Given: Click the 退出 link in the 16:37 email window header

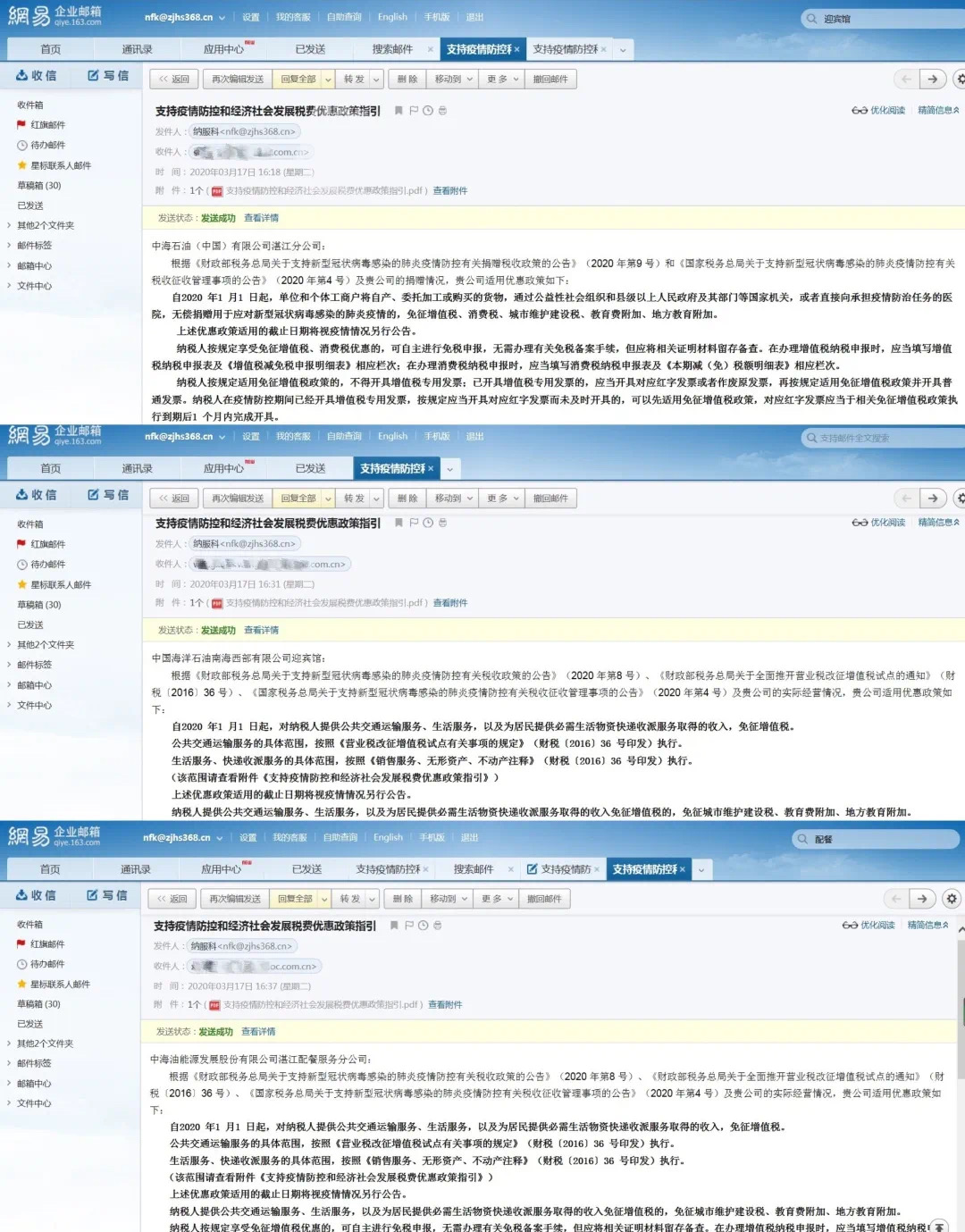Looking at the screenshot, I should coord(469,838).
